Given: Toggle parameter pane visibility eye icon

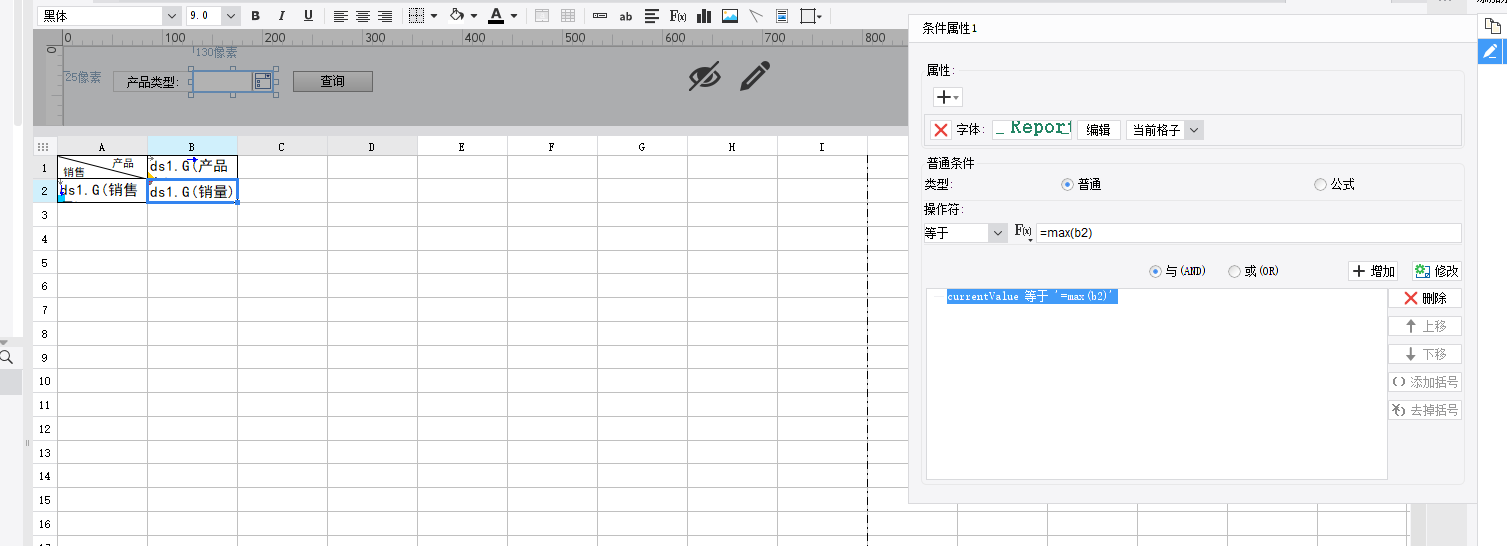Looking at the screenshot, I should 705,76.
